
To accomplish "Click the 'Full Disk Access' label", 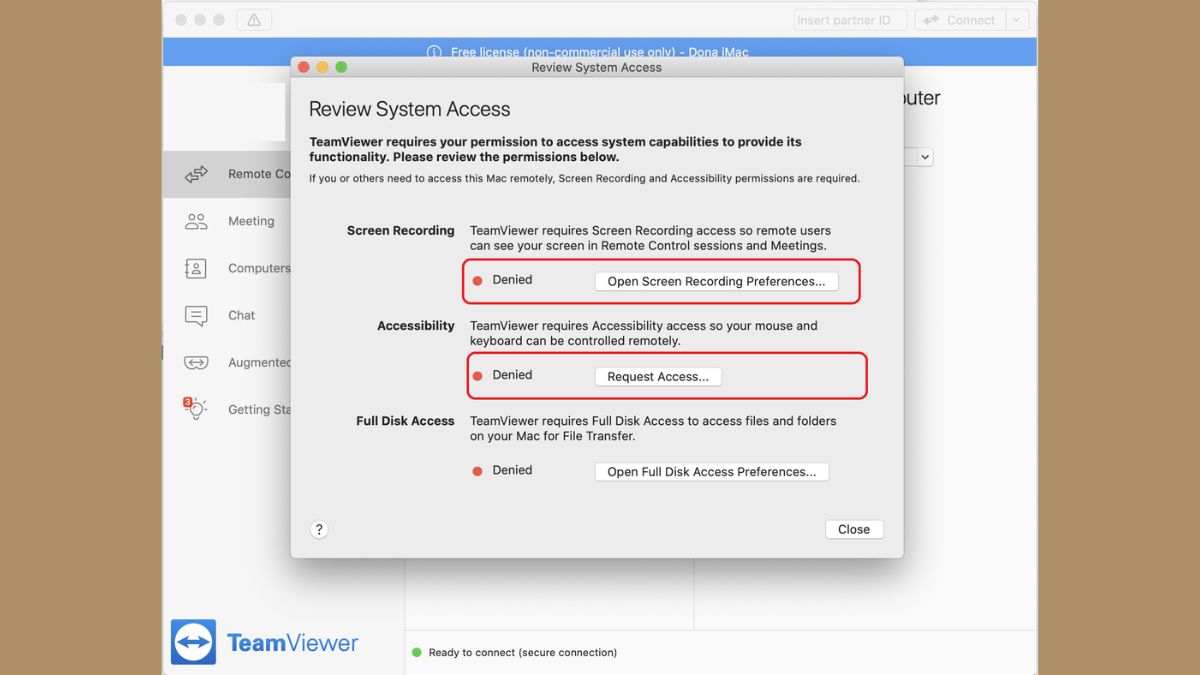I will coord(405,421).
